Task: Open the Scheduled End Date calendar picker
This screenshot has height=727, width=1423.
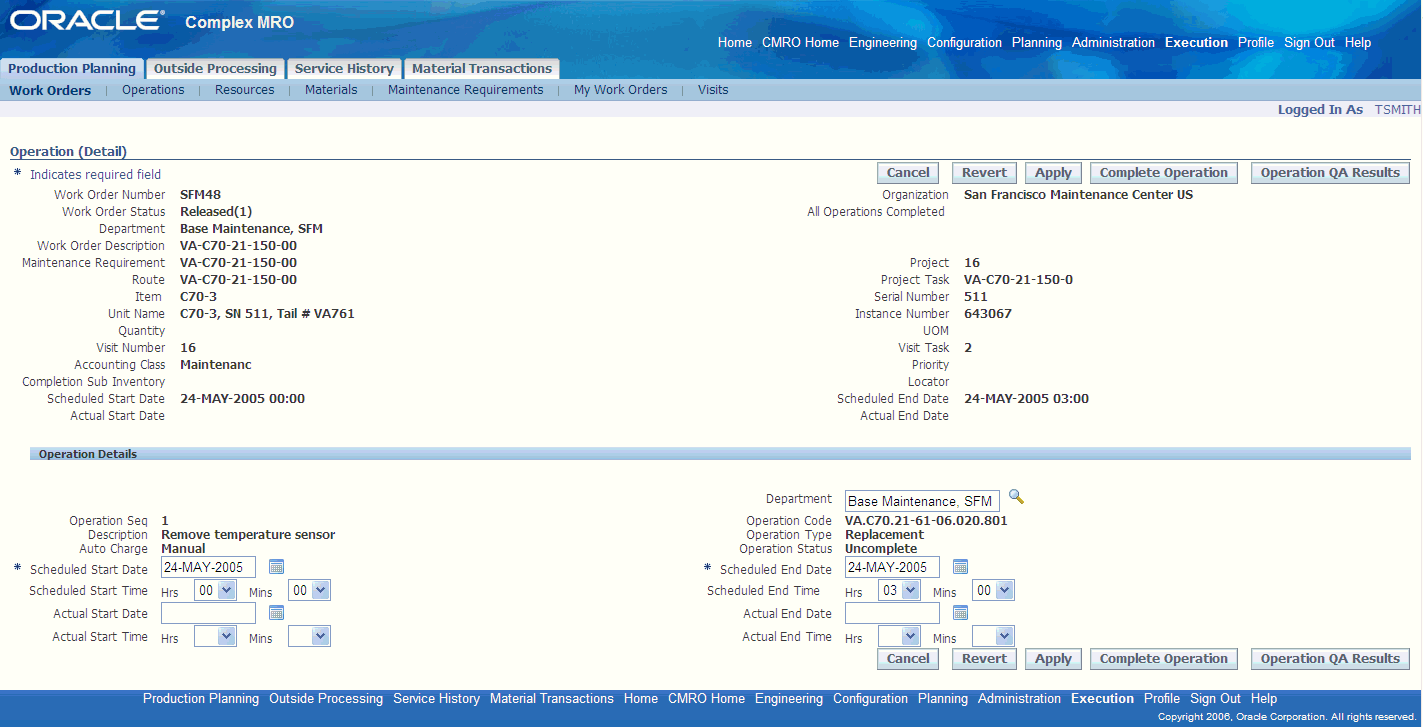Action: [x=960, y=567]
